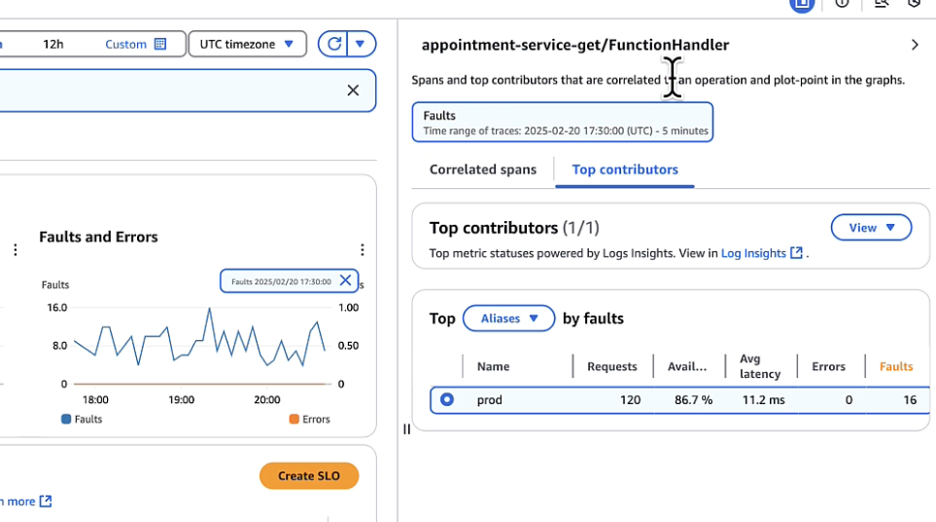936x522 pixels.
Task: Click the calendar icon beside Custom
Action: click(x=160, y=44)
